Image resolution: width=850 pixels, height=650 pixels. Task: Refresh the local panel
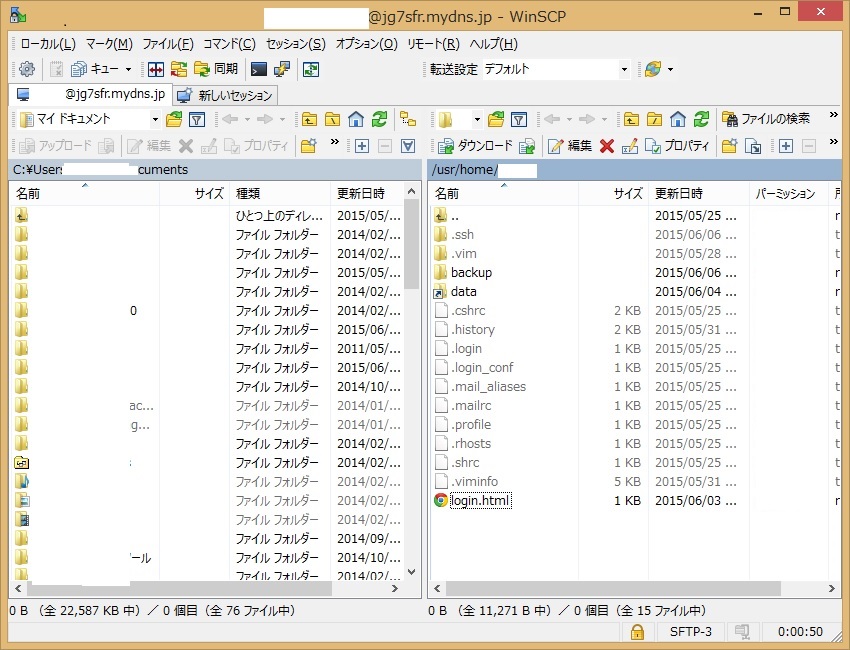click(379, 119)
